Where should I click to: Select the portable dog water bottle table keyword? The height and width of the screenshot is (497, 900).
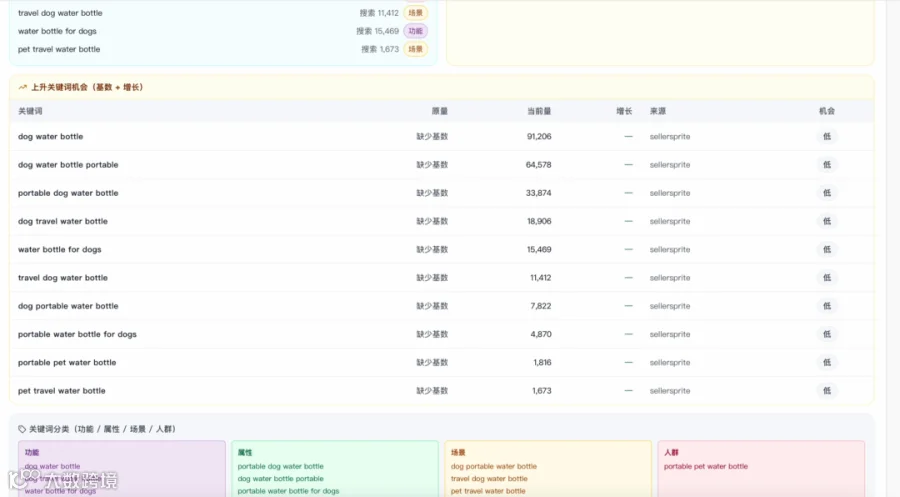tap(68, 193)
